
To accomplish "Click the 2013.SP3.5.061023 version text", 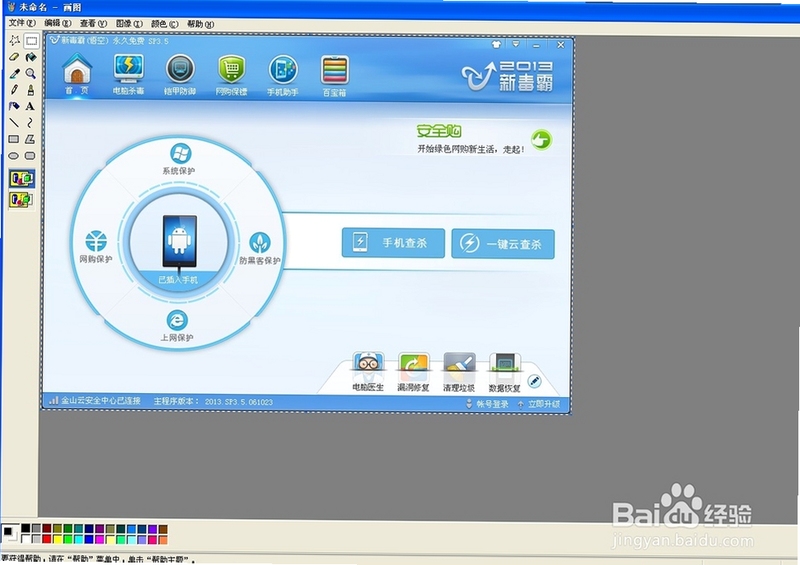I will (x=239, y=402).
